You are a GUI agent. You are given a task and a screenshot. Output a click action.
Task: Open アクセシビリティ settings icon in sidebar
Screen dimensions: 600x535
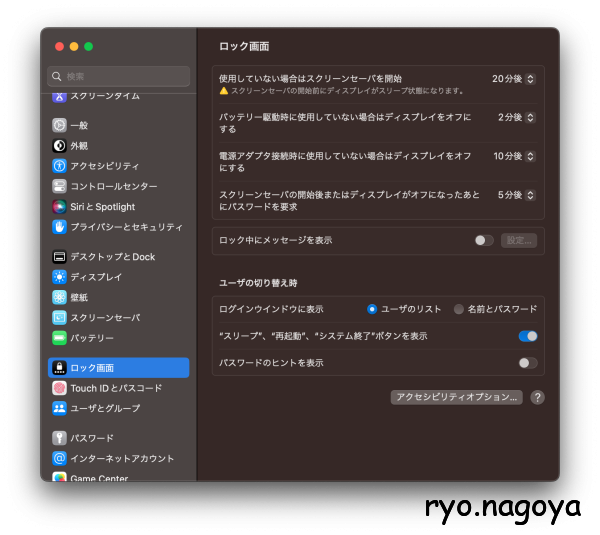(60, 166)
